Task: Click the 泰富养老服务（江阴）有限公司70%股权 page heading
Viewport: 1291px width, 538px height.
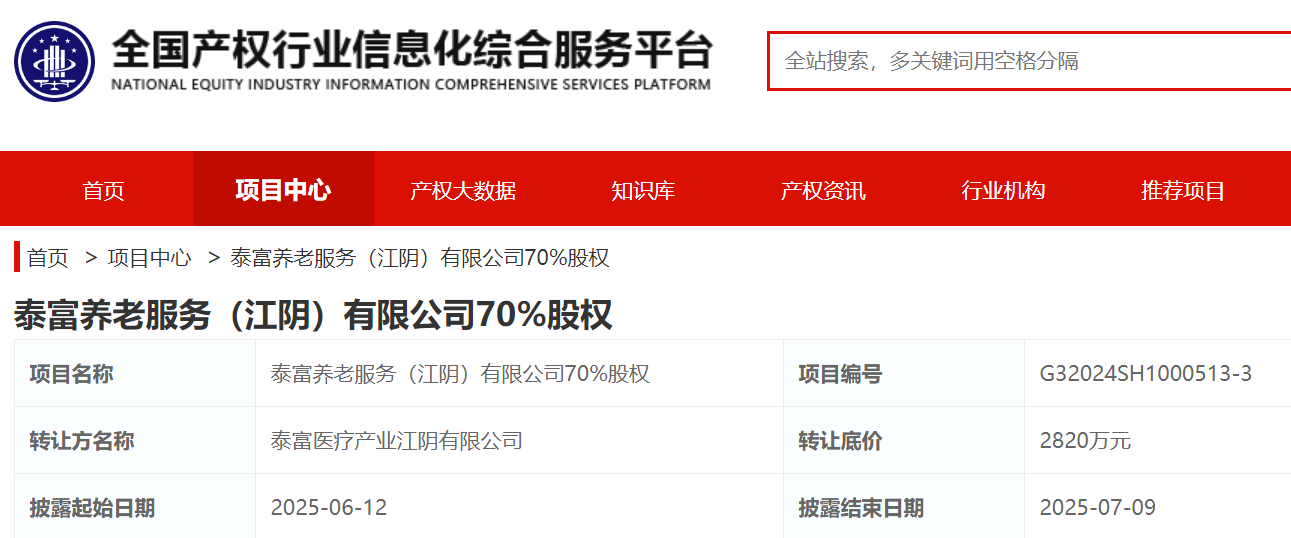Action: point(313,315)
